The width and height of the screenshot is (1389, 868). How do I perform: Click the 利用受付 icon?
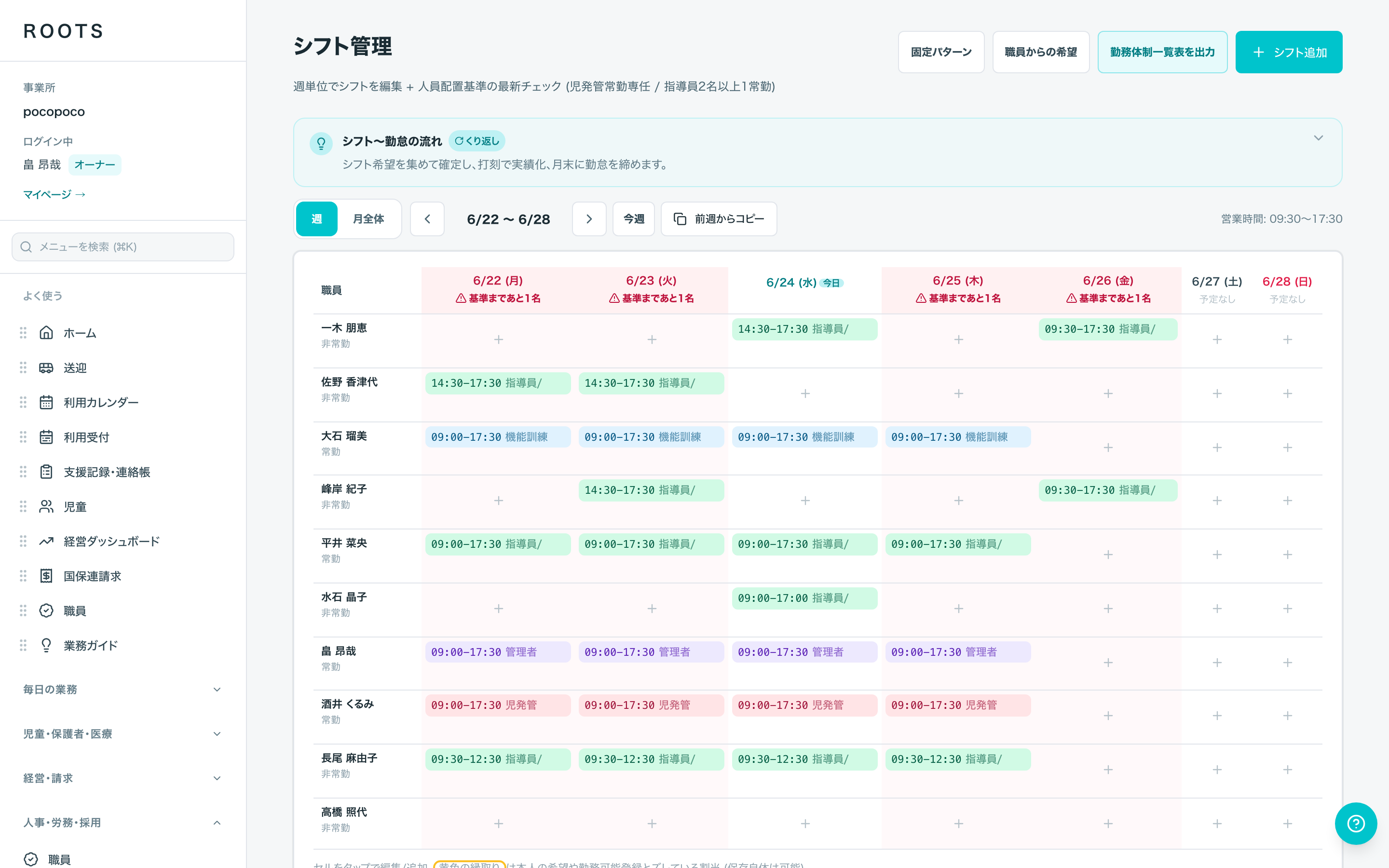[46, 437]
